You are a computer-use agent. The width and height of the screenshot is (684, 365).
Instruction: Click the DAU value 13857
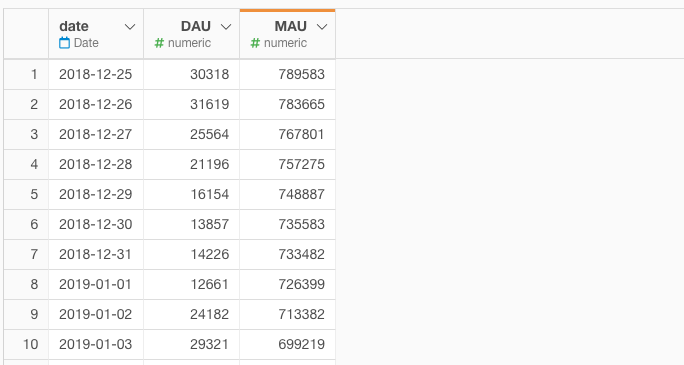209,225
